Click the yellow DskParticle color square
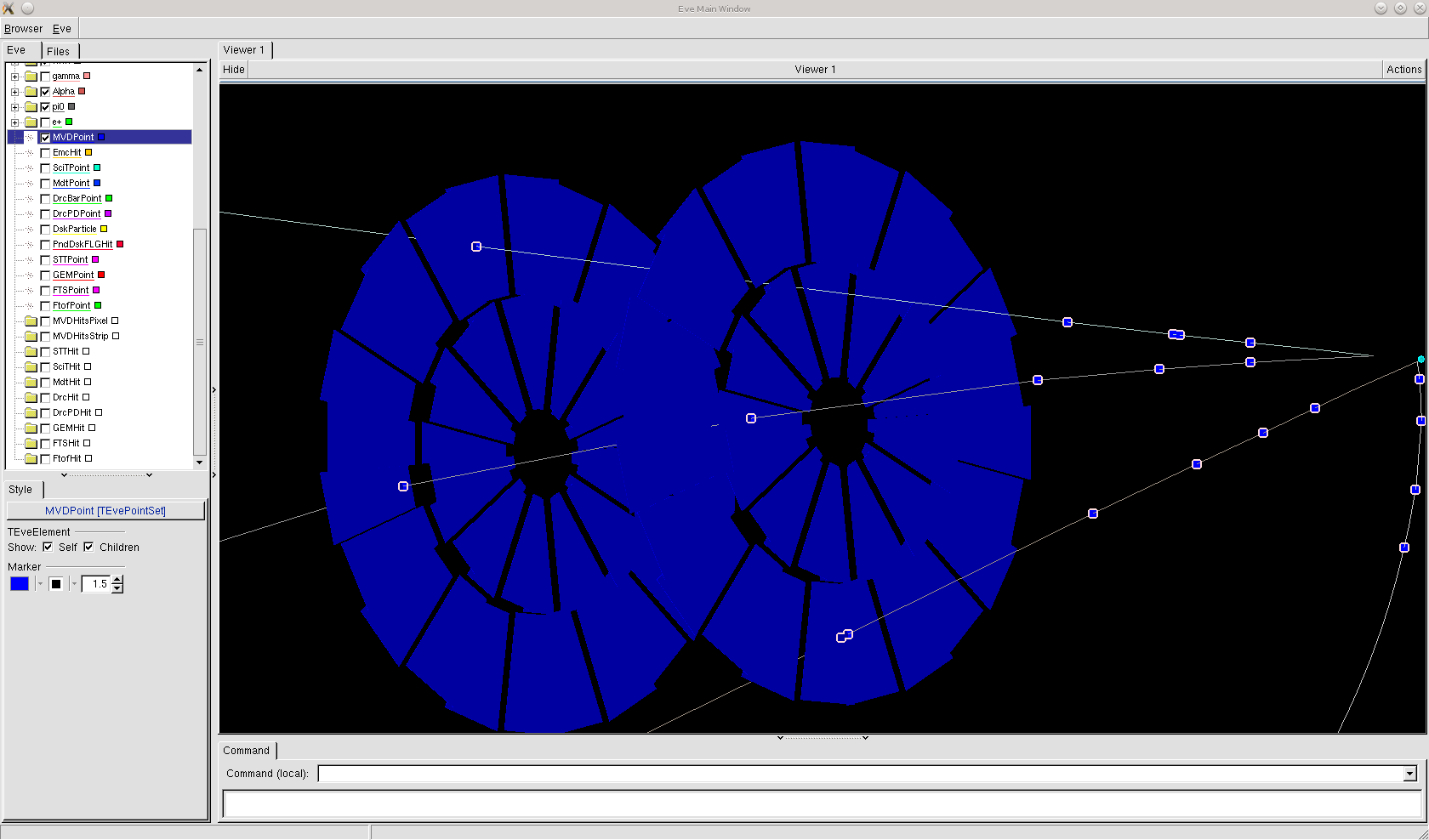The width and height of the screenshot is (1429, 840). [104, 230]
